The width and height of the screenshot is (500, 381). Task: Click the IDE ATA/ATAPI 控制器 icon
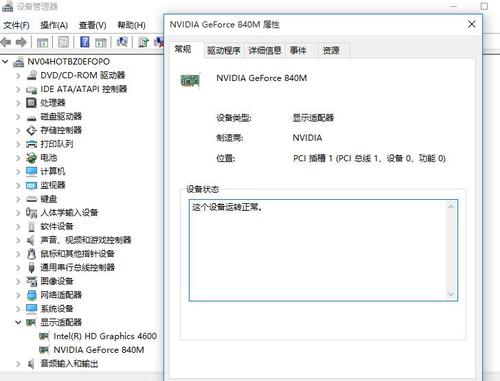(32, 89)
